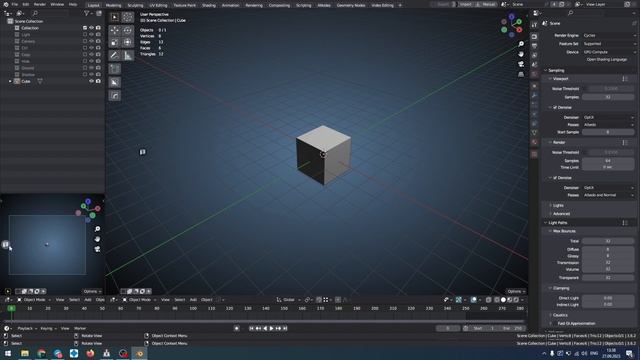640x360 pixels.
Task: Activate the Scale tool
Action: (x=115, y=42)
